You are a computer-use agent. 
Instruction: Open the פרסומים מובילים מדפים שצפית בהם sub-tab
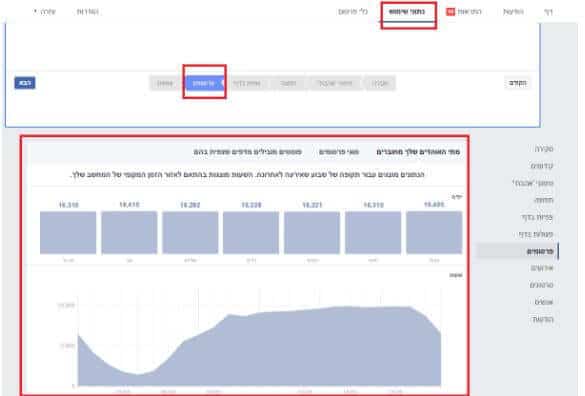[247, 152]
